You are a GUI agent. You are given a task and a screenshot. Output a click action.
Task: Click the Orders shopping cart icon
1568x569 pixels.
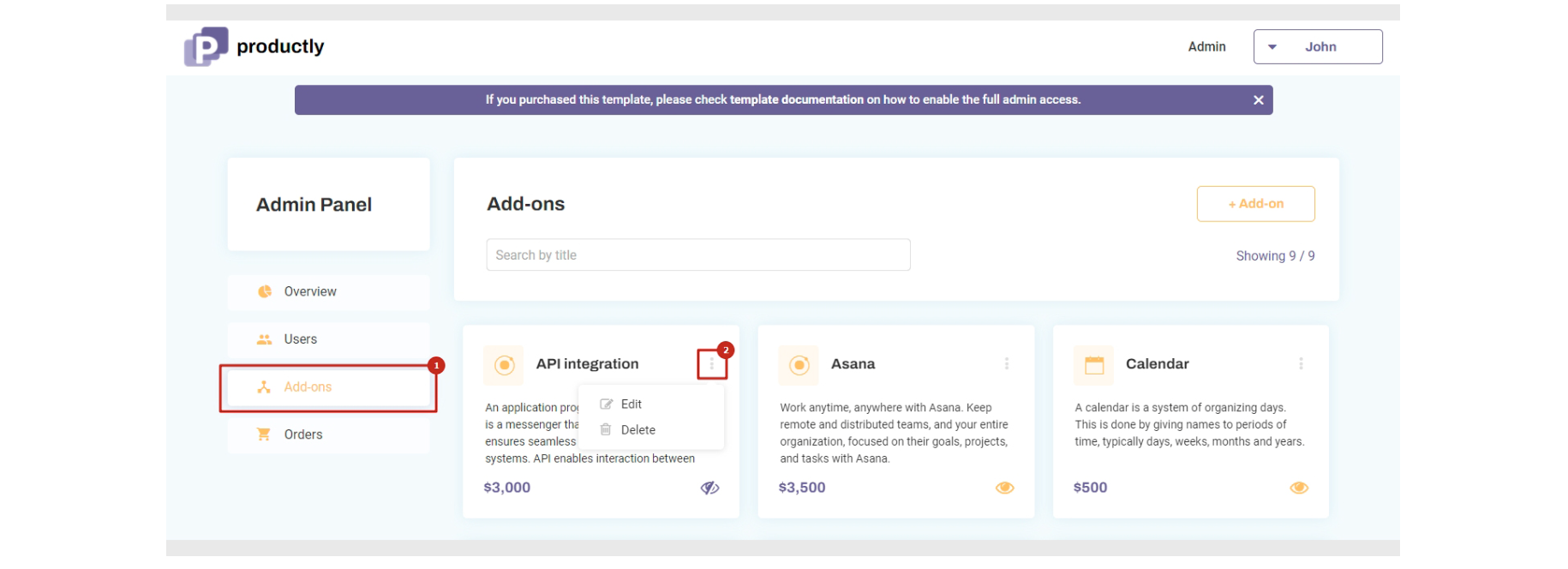tap(265, 434)
